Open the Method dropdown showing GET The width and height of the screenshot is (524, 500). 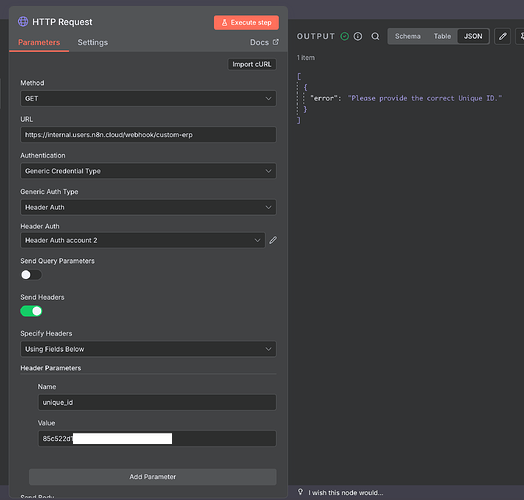148,99
